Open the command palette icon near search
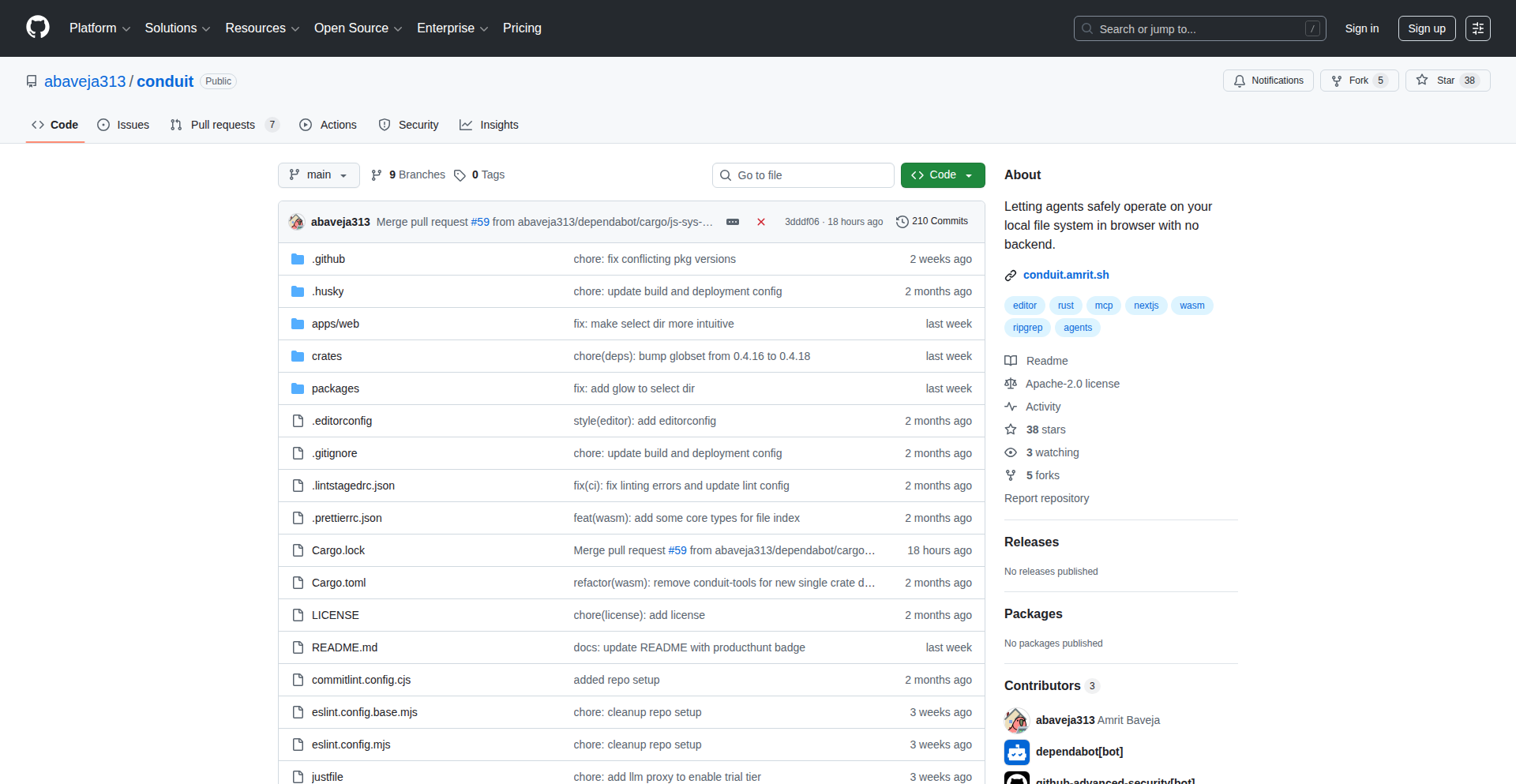 (1478, 28)
